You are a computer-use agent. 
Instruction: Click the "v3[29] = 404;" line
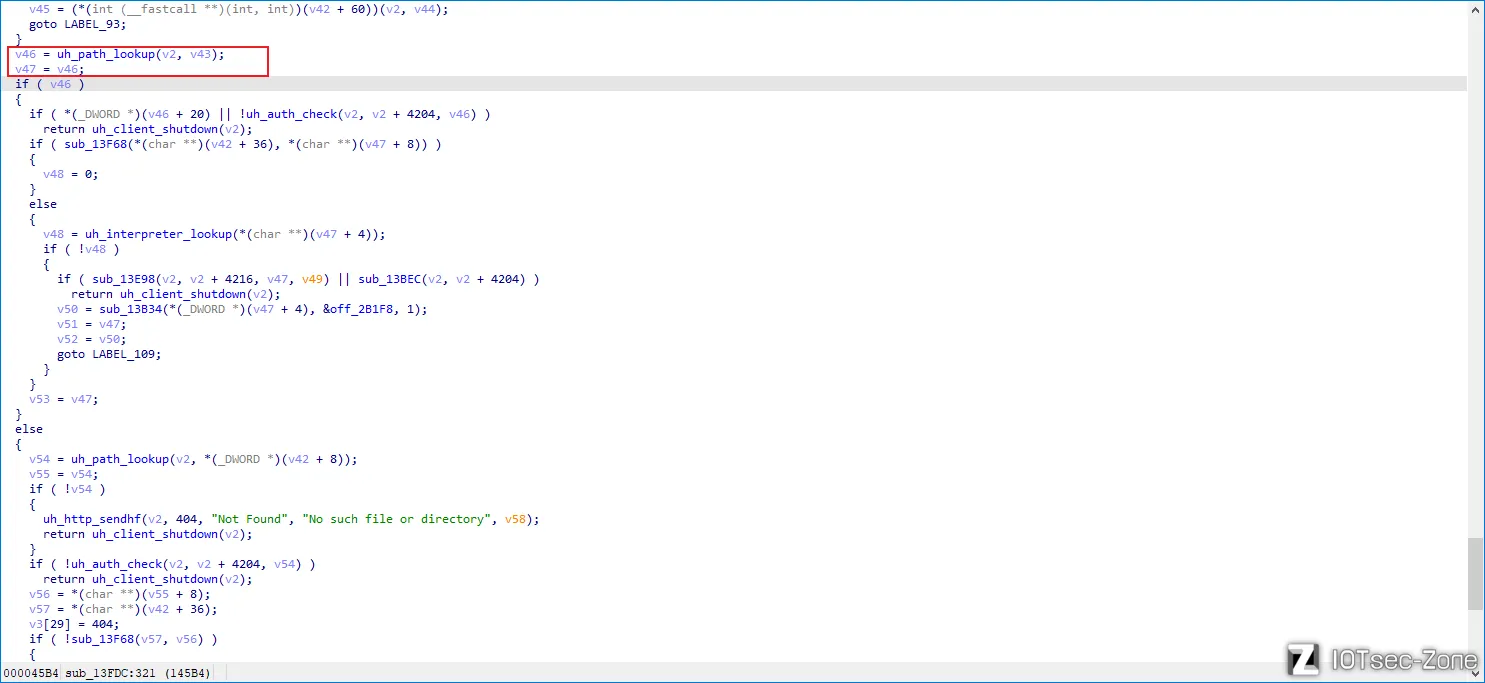point(74,624)
